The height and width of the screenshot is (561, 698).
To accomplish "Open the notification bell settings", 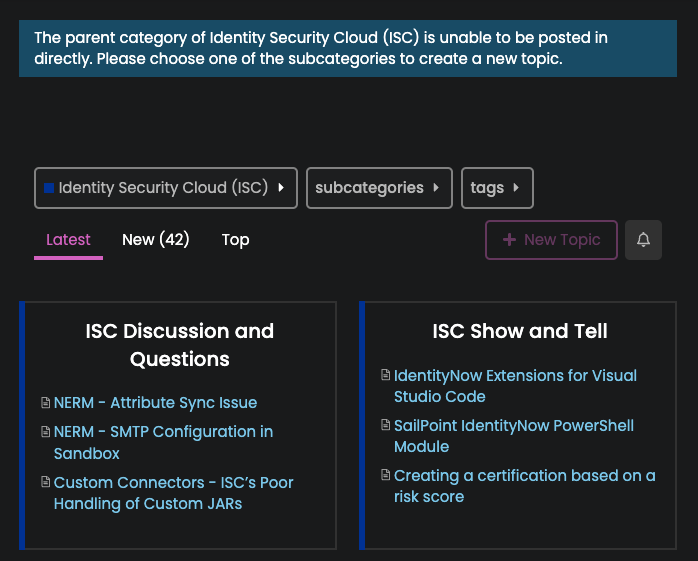I will (x=643, y=240).
